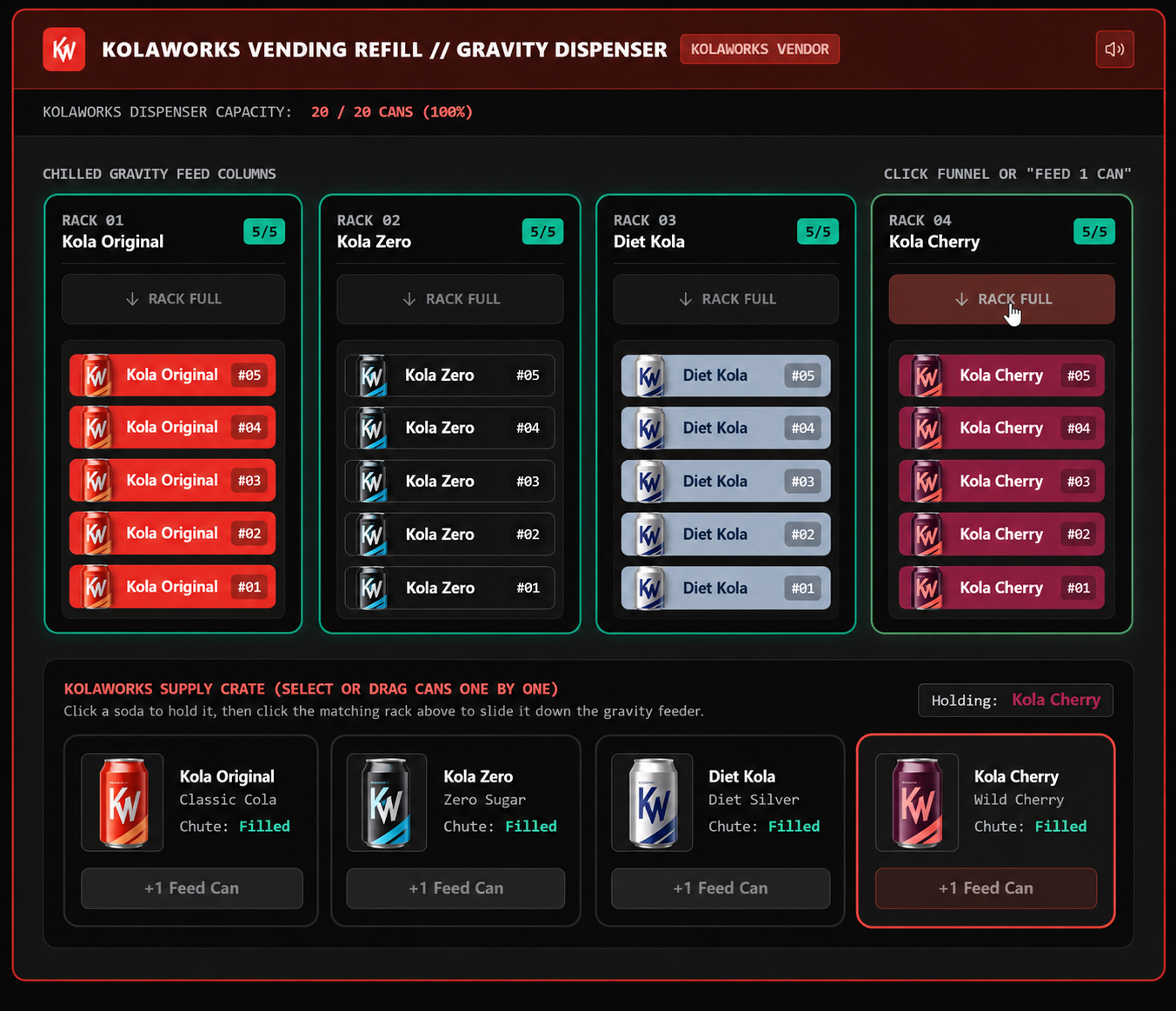The image size is (1176, 1011).
Task: Click the KolaWorks Vendor badge
Action: point(760,50)
